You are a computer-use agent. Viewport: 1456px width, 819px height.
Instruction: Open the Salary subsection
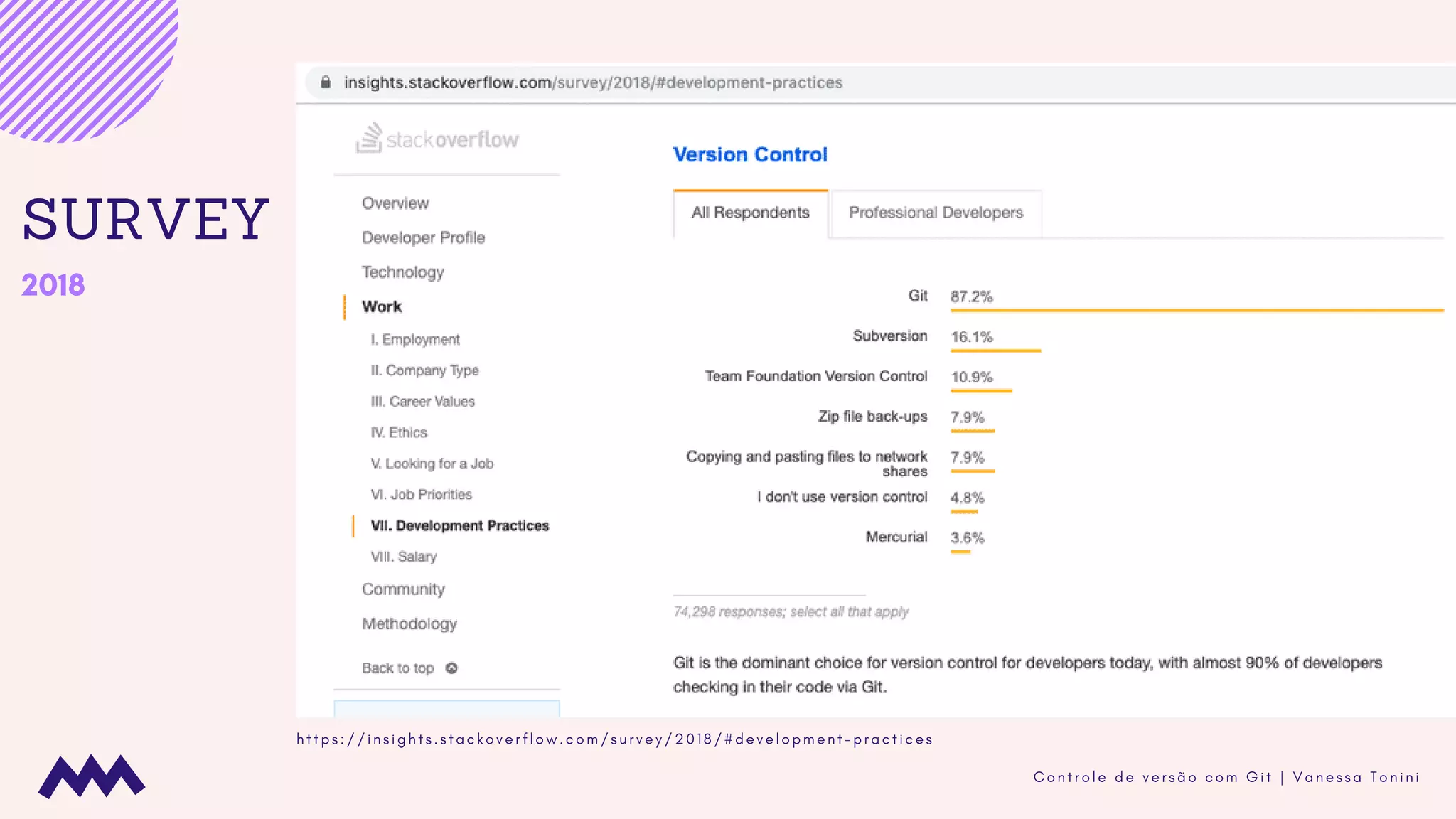[403, 557]
